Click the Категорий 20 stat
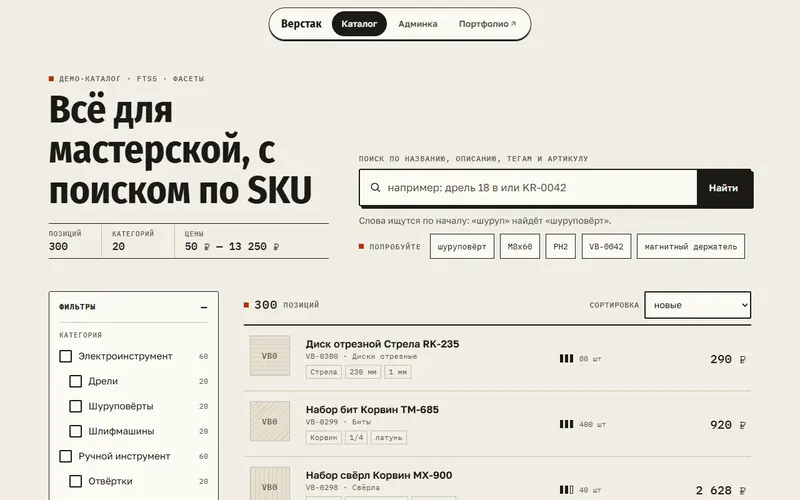The width and height of the screenshot is (800, 500). (133, 241)
